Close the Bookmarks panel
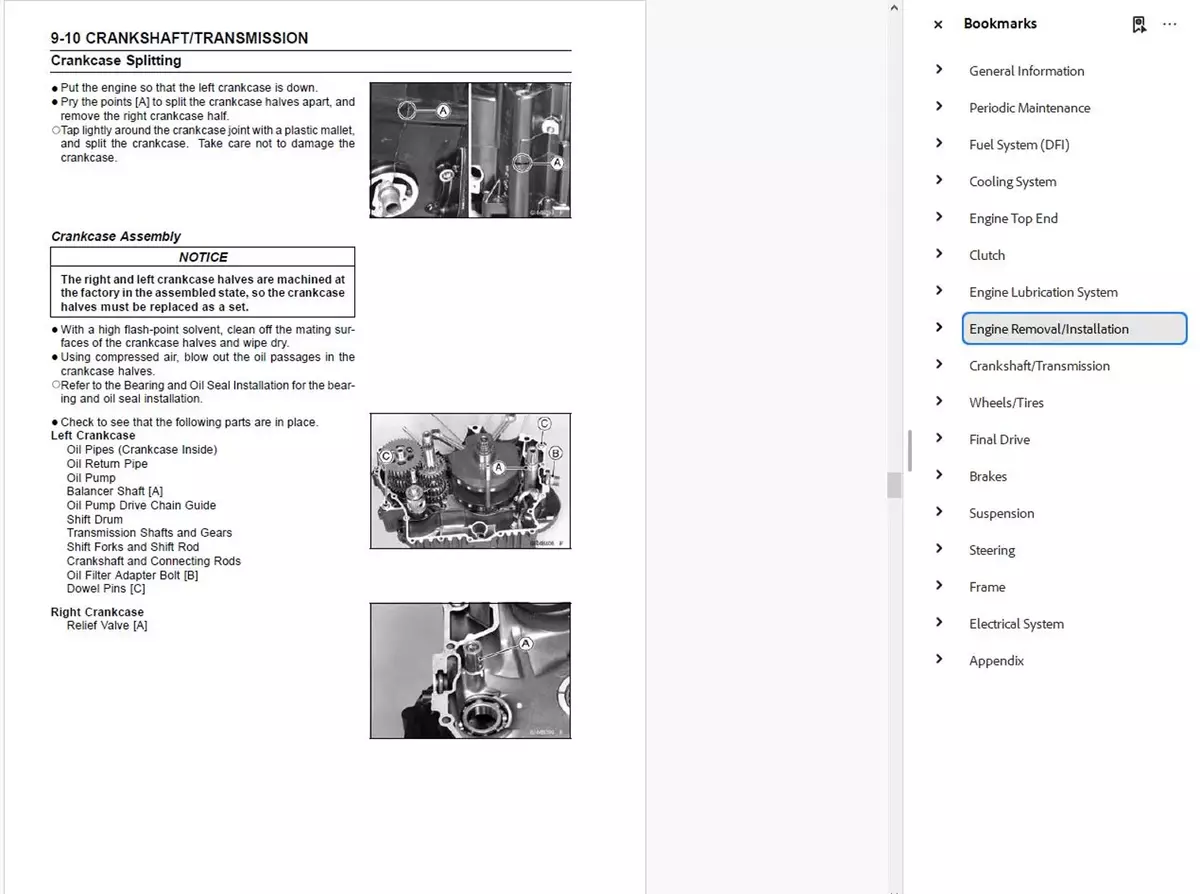Image resolution: width=1200 pixels, height=894 pixels. coord(937,25)
